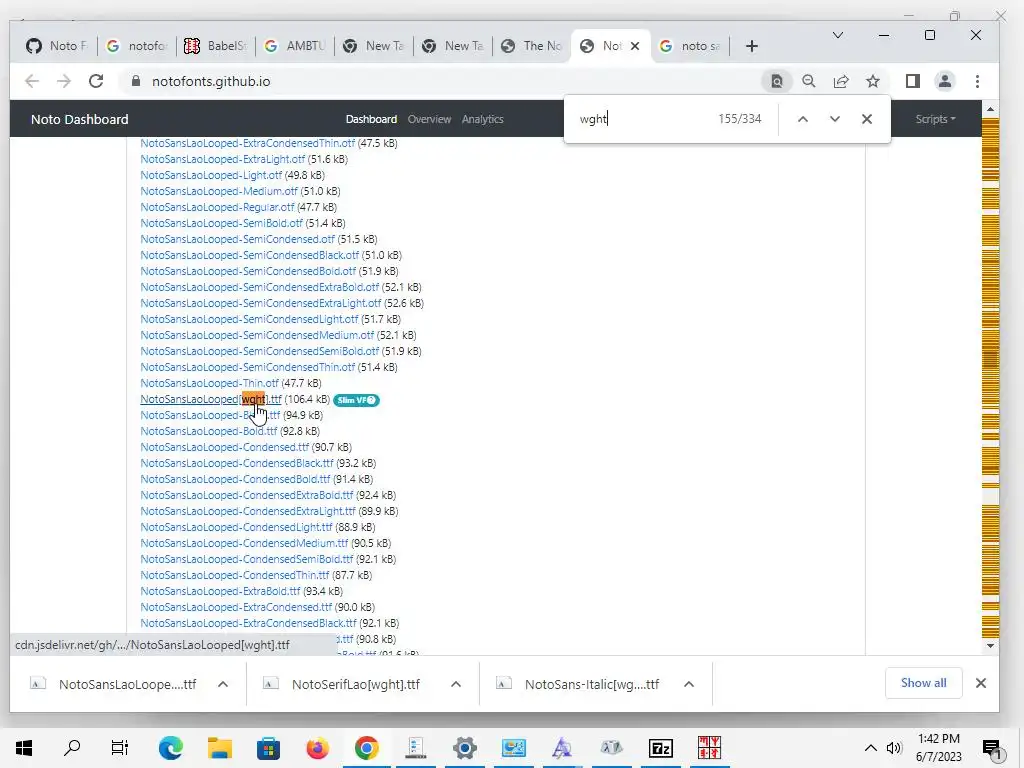Open the Analytics nav item

483,119
